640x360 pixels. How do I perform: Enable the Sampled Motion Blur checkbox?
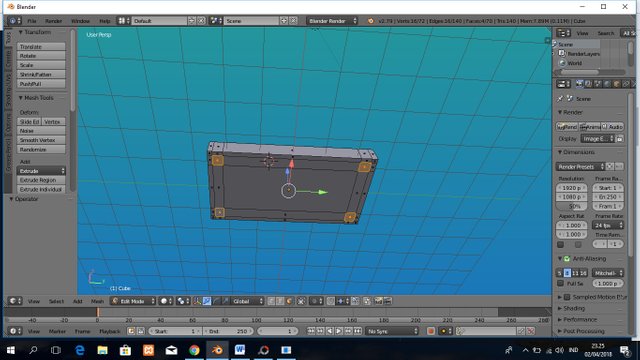click(x=567, y=297)
